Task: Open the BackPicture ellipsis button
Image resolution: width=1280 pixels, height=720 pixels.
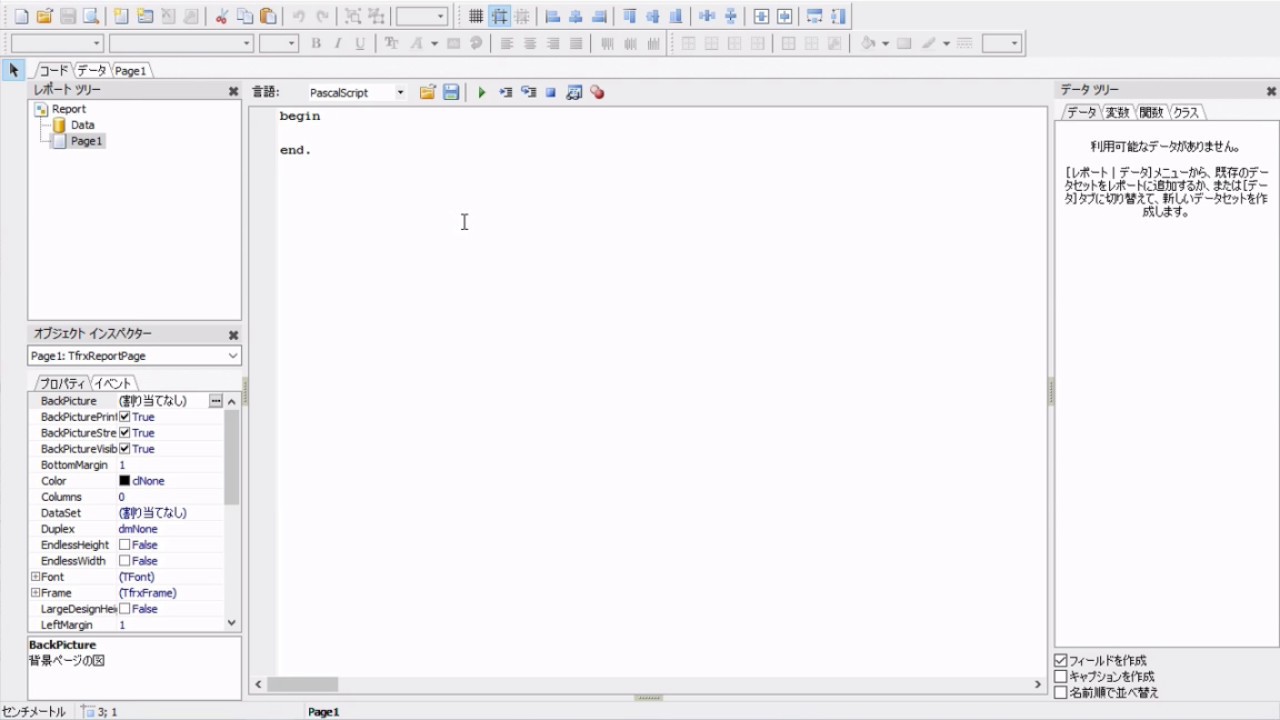Action: (215, 400)
